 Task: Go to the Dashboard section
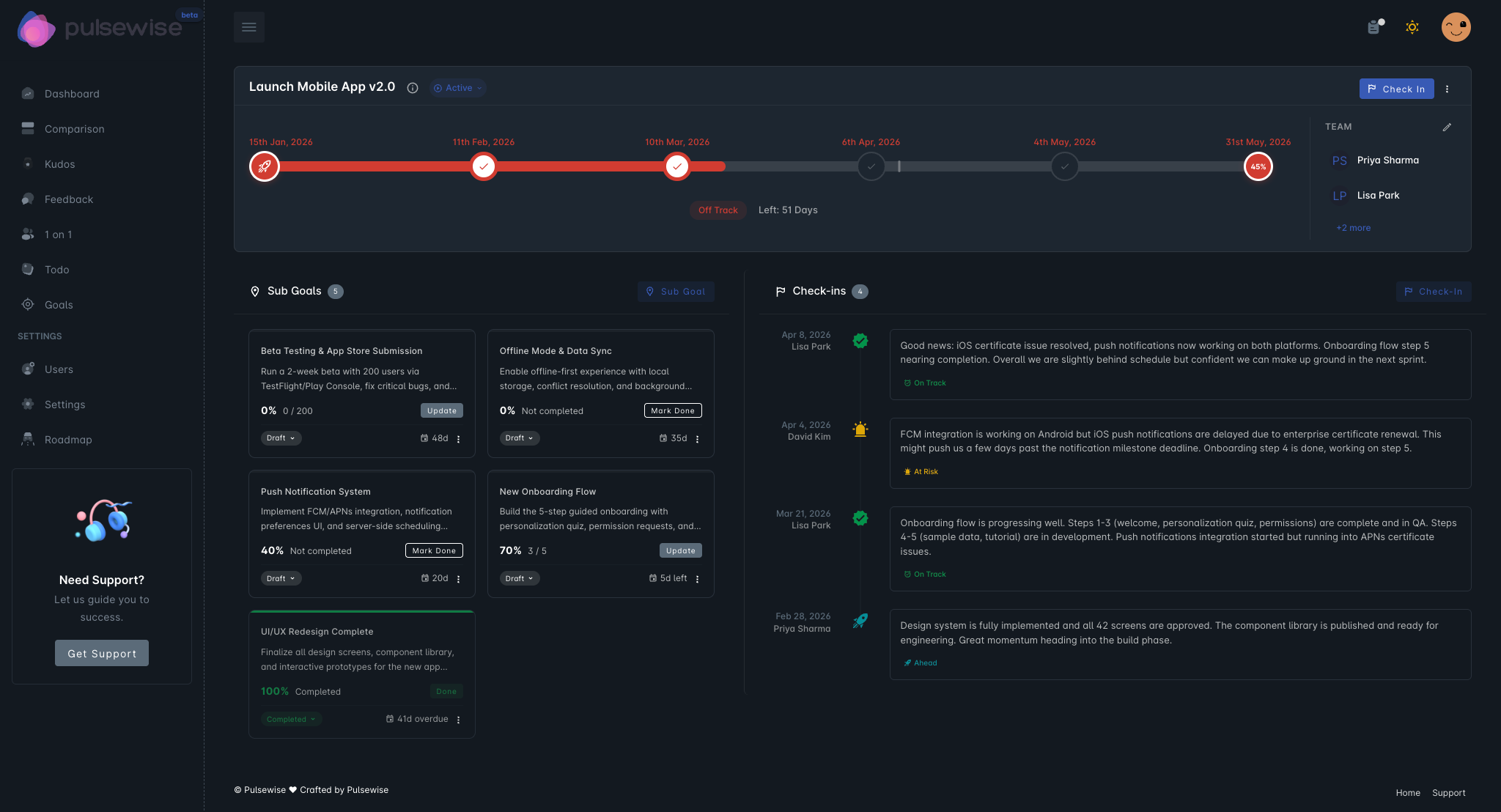71,93
